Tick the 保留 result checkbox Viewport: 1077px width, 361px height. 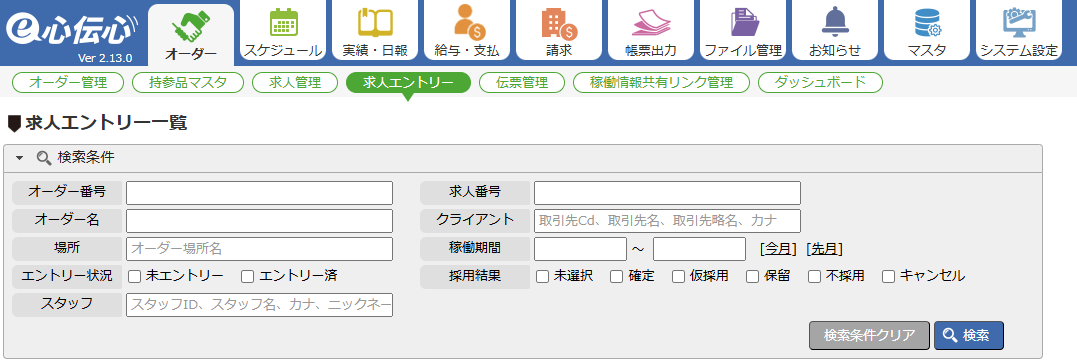[753, 277]
